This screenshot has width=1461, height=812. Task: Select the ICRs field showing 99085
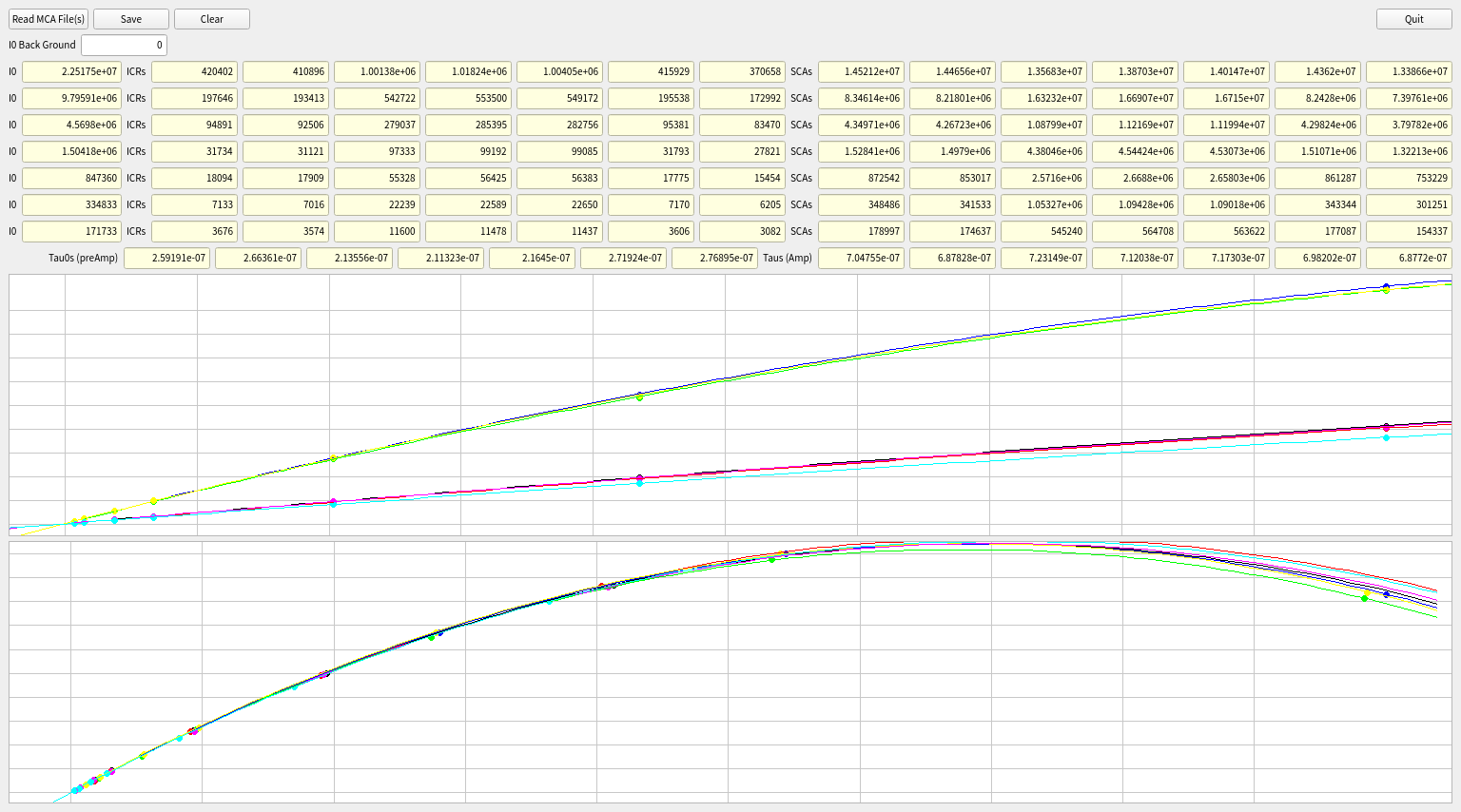559,151
